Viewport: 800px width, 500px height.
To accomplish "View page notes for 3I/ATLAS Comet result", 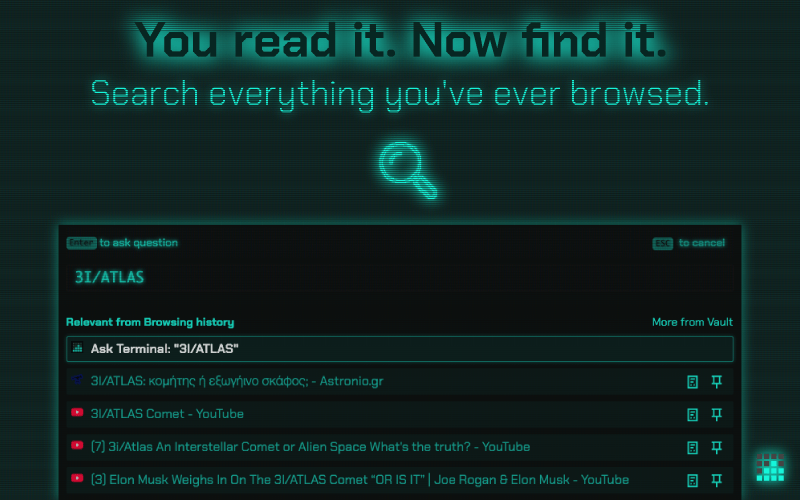I will tap(692, 414).
